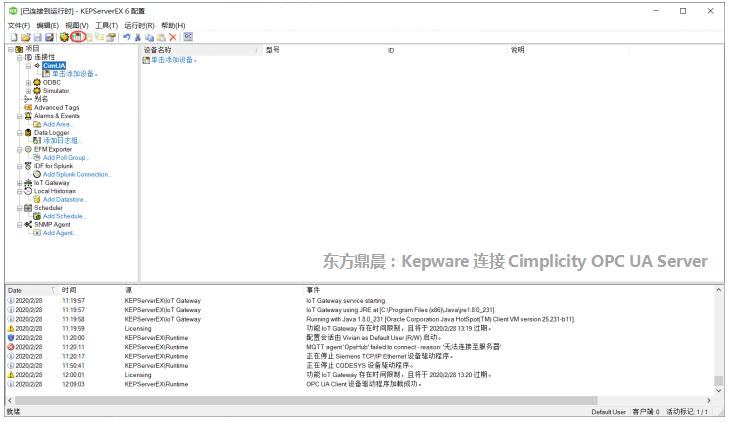Click the New Channel gear icon
The image size is (730, 422).
[x=64, y=37]
